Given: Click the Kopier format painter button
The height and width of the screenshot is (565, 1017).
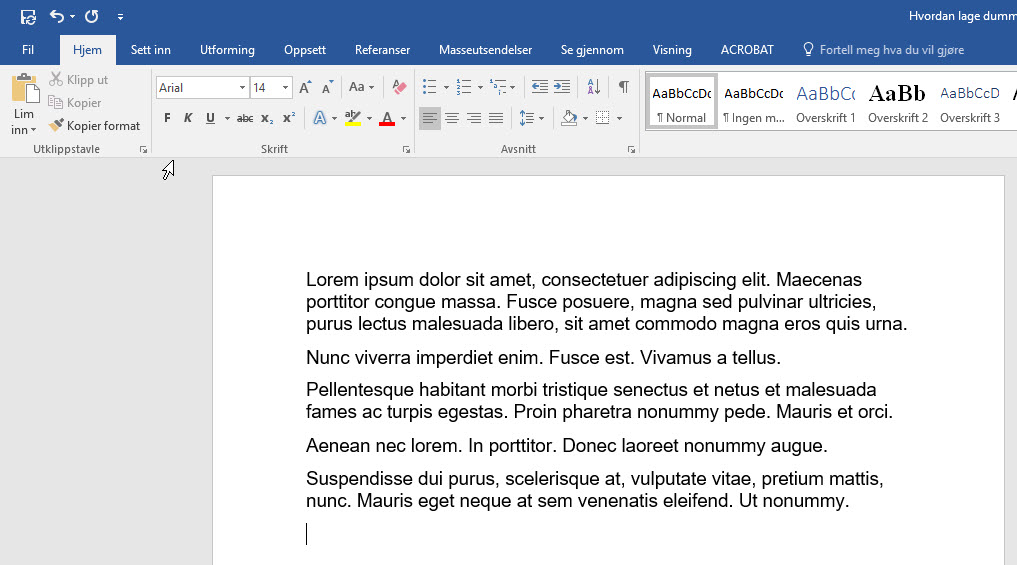Looking at the screenshot, I should (x=95, y=126).
